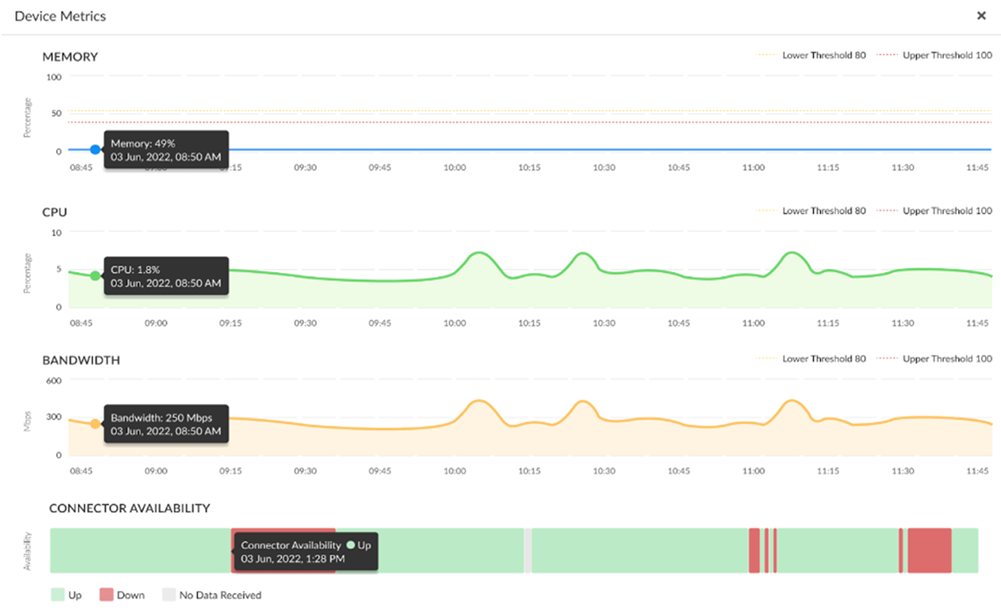Click the orange Bandwidth data point marker
Screen dimensions: 1001x611
[x=95, y=424]
